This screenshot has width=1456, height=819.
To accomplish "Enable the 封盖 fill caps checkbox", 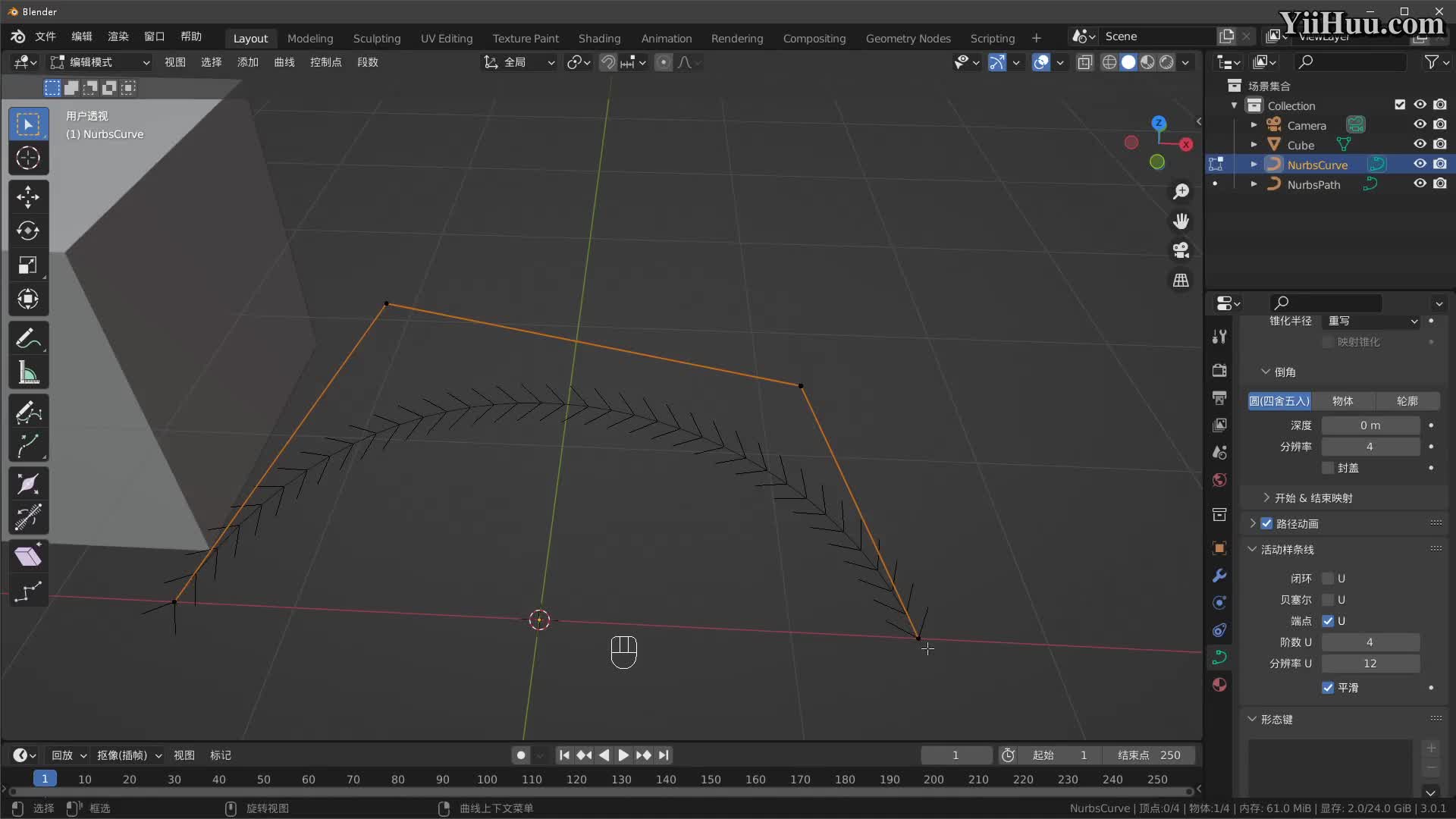I will coord(1328,468).
